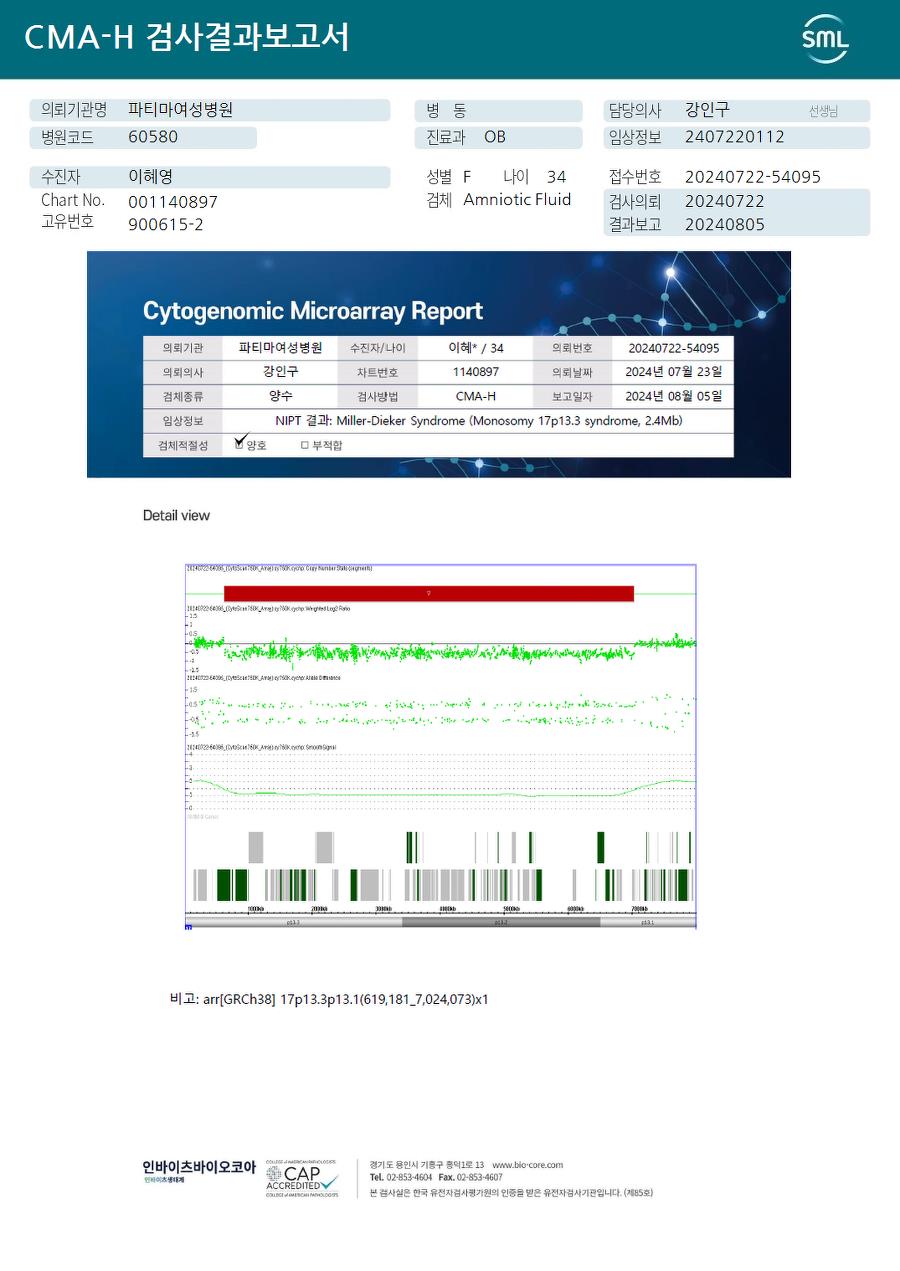Open the www.bio-core.com link

(527, 1165)
